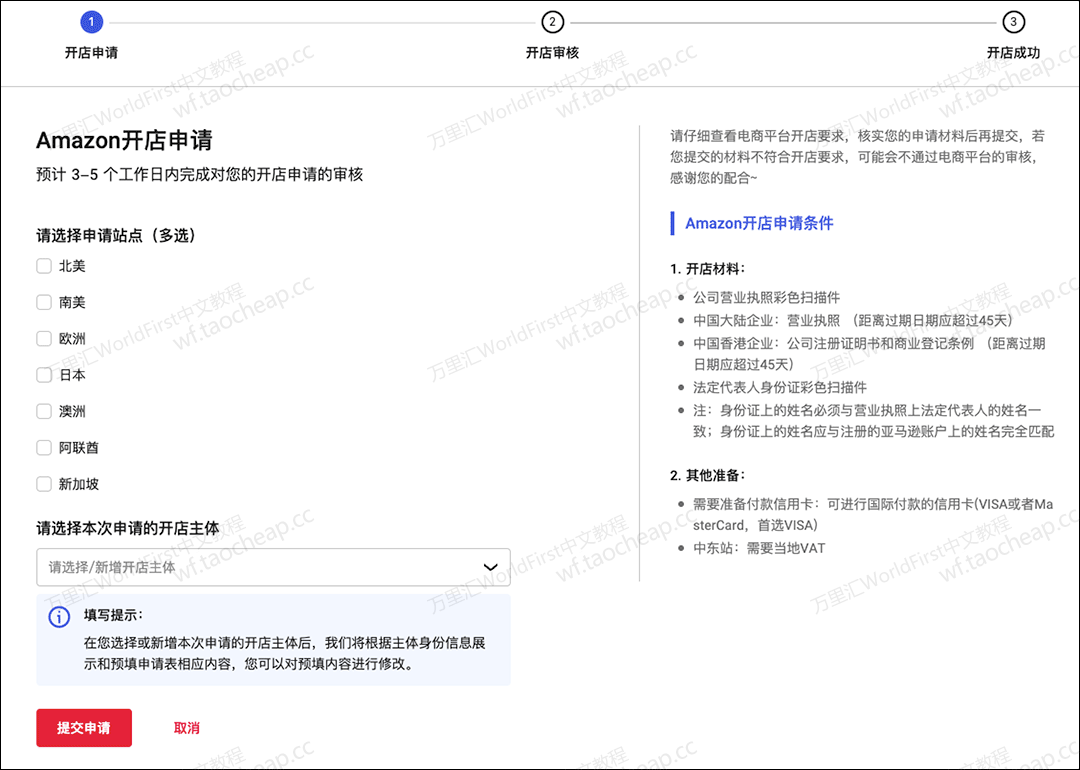Click the 中国香港企业 requirement line

869,353
